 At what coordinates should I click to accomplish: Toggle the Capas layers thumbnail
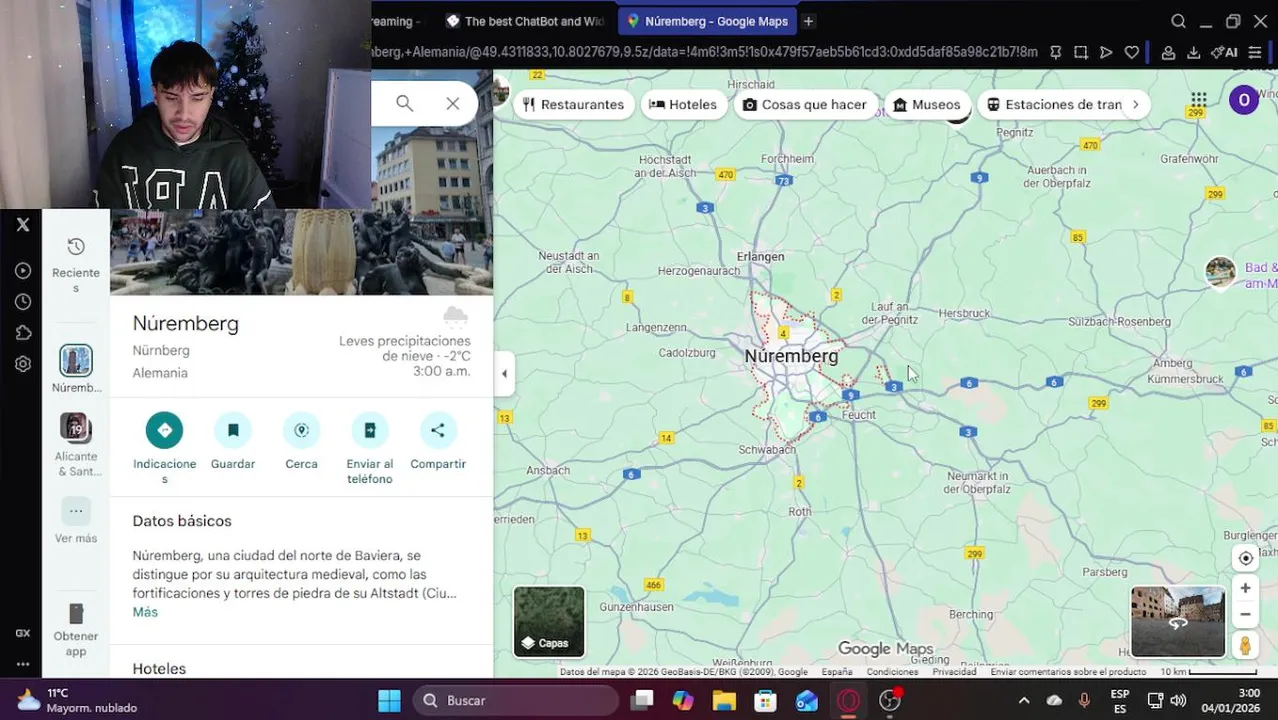click(x=549, y=622)
